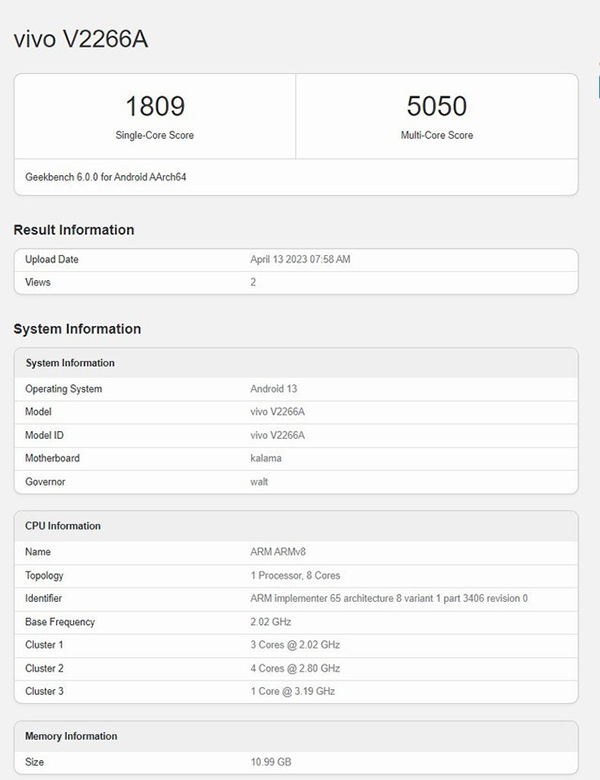
Task: Click the multi-core score 5050
Action: tap(437, 106)
